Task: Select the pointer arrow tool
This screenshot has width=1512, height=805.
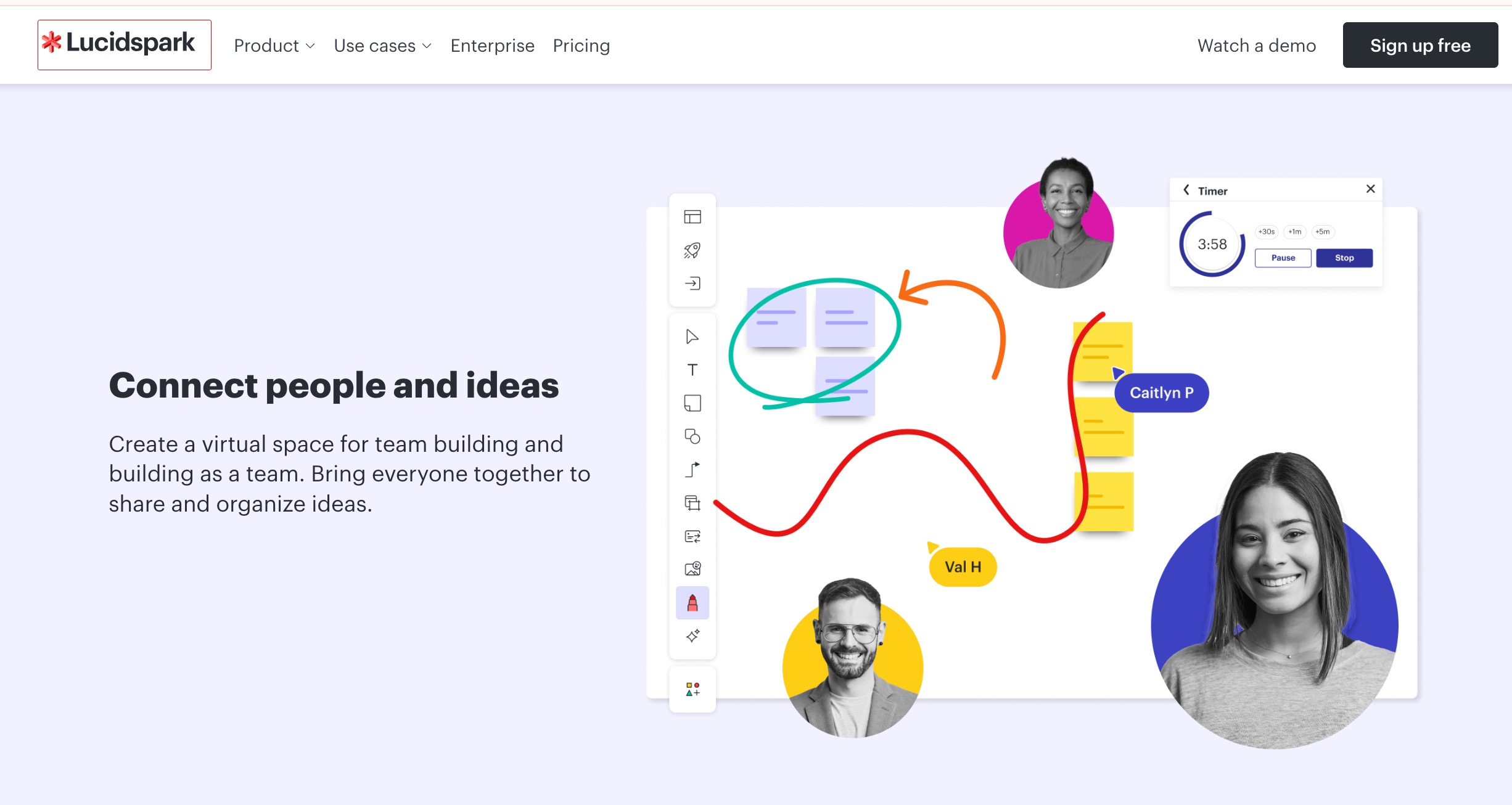Action: (x=692, y=337)
